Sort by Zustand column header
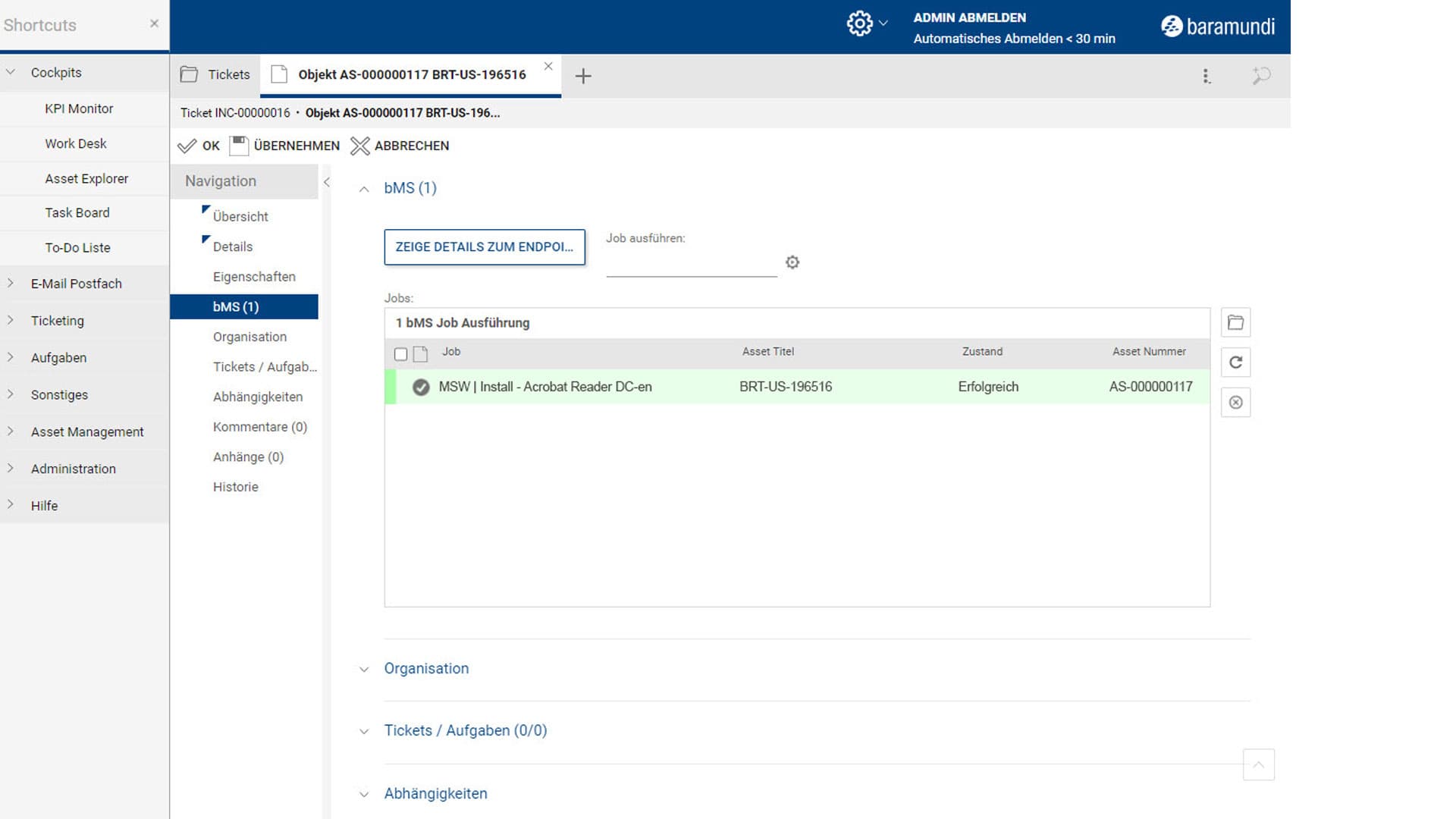Screen dimensions: 1456x819 click(x=982, y=352)
